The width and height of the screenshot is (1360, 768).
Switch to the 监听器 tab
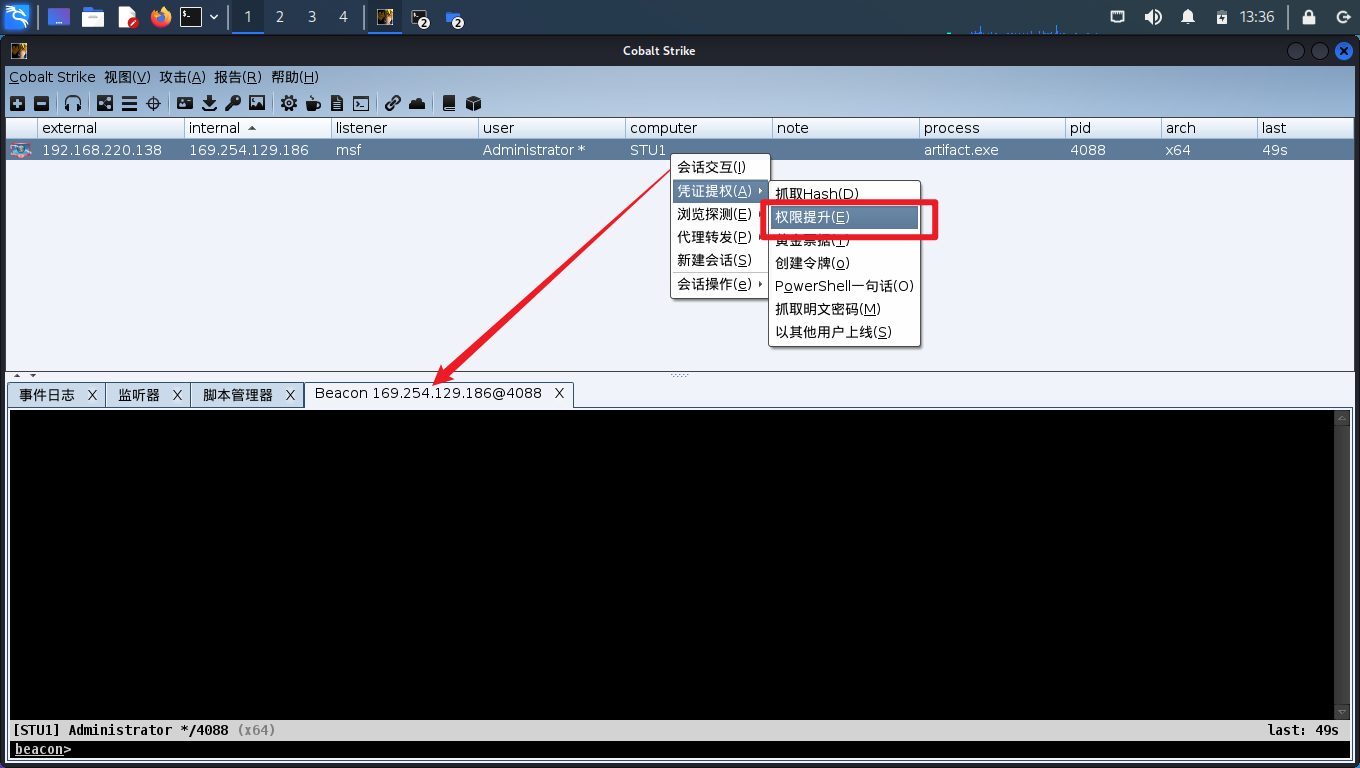click(x=139, y=395)
